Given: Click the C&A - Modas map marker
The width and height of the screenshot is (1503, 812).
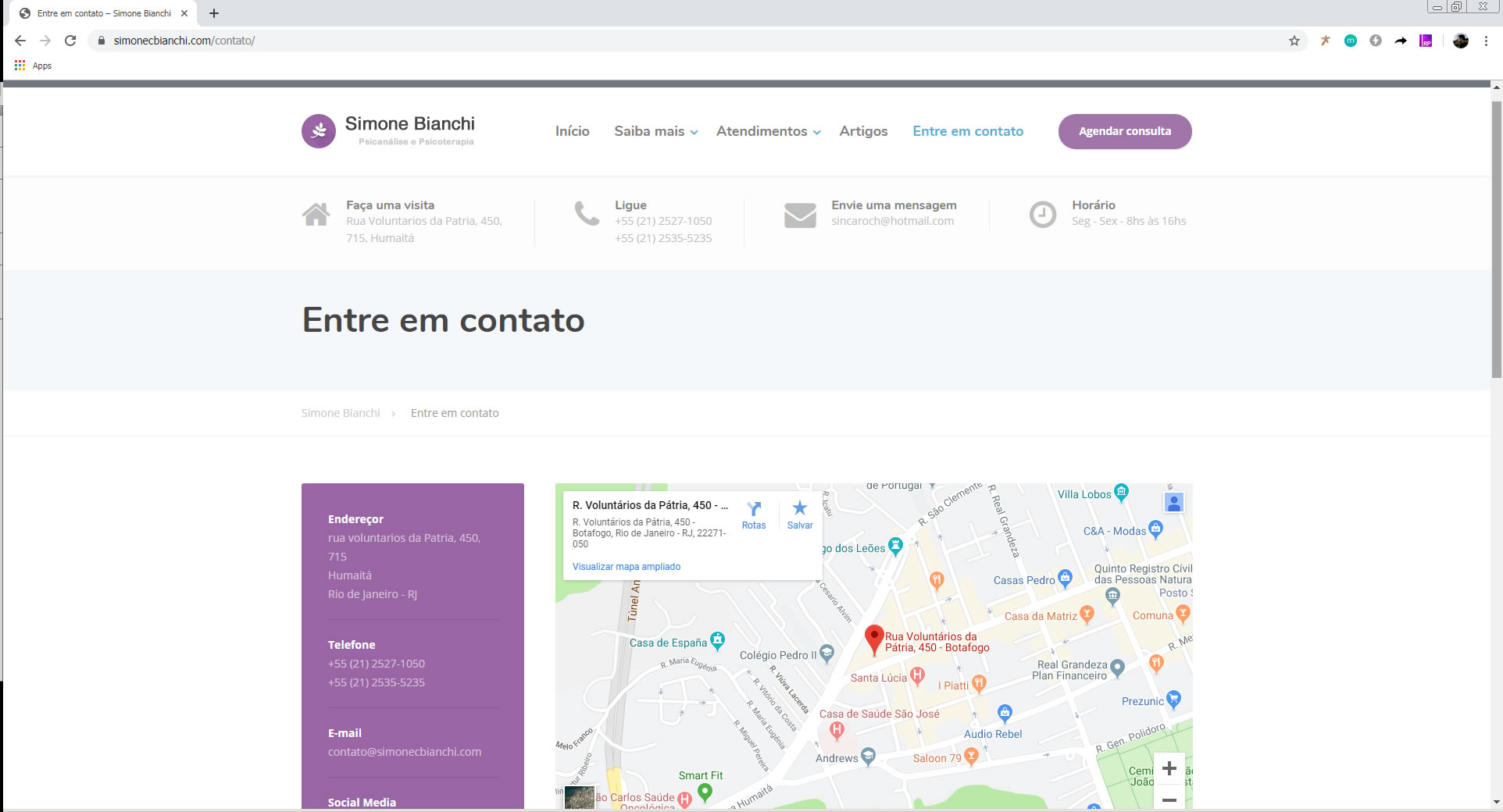Looking at the screenshot, I should point(1155,529).
